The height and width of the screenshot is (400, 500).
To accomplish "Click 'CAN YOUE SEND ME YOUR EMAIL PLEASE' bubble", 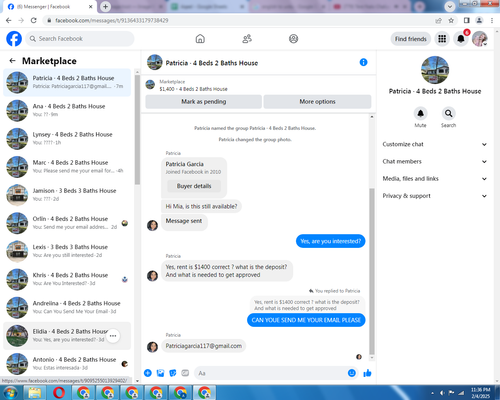I will point(306,320).
